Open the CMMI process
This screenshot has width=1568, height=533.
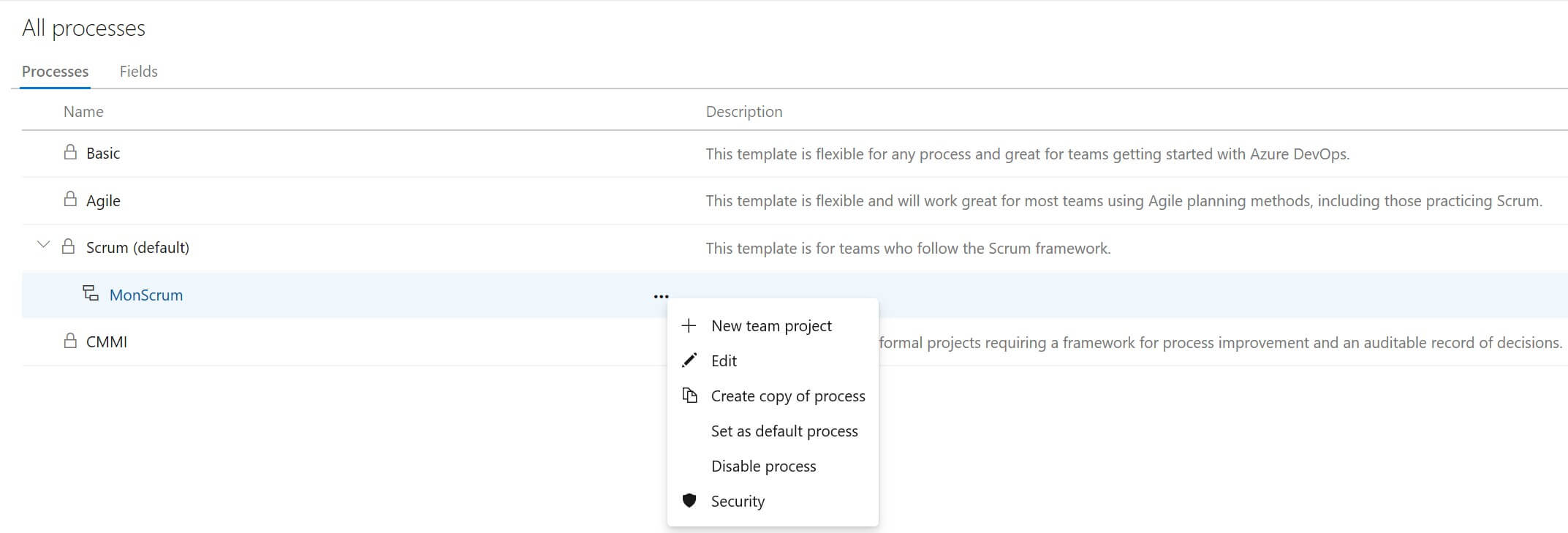tap(107, 342)
